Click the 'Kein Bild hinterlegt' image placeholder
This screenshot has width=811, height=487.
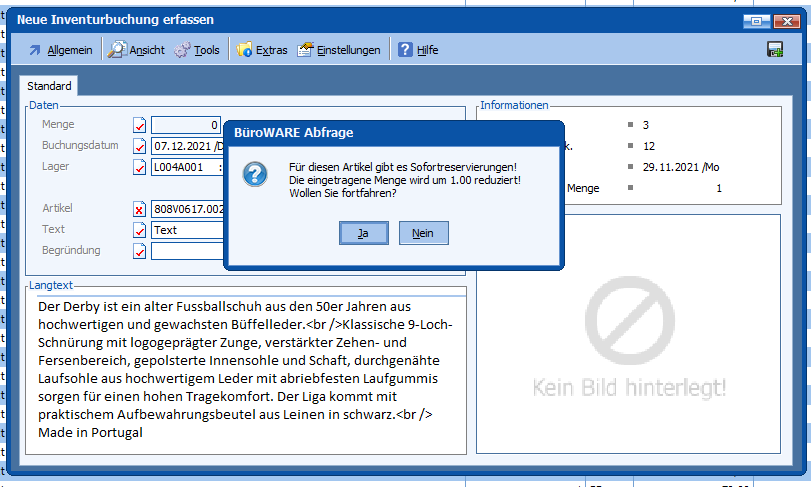tap(629, 340)
